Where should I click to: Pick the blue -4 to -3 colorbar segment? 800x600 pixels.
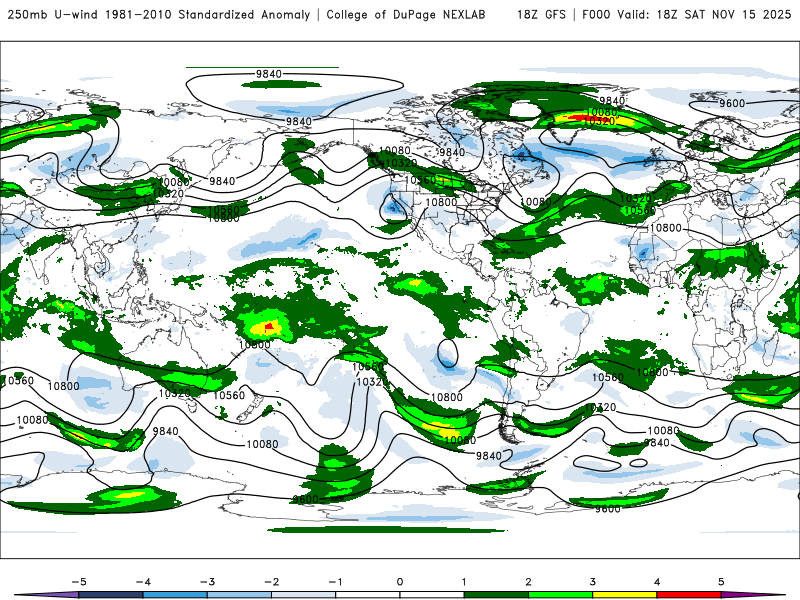[175, 595]
